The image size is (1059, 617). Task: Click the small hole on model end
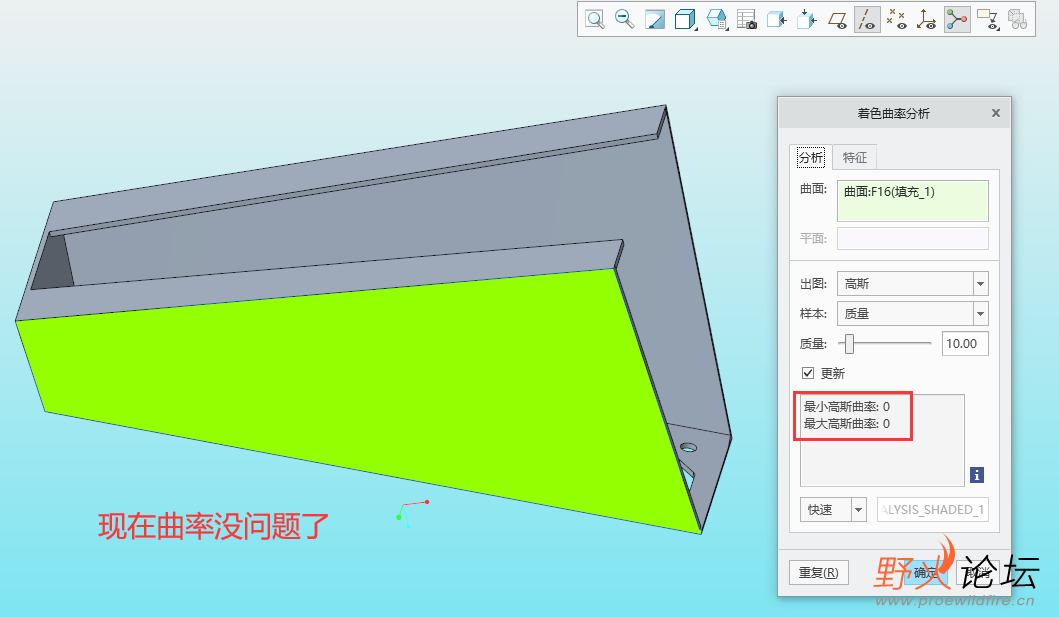[688, 447]
